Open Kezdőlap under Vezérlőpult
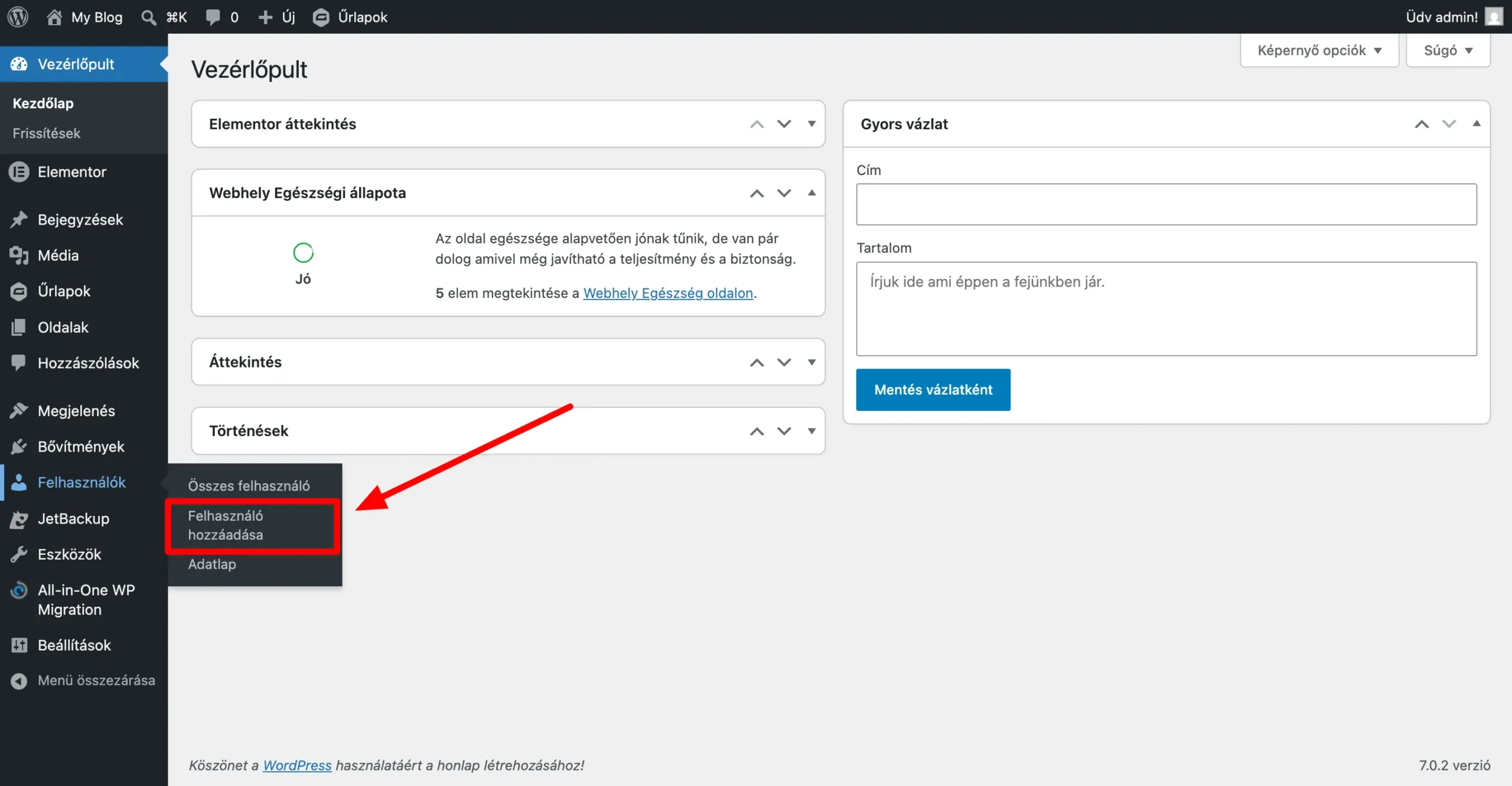This screenshot has width=1512, height=786. coord(43,103)
